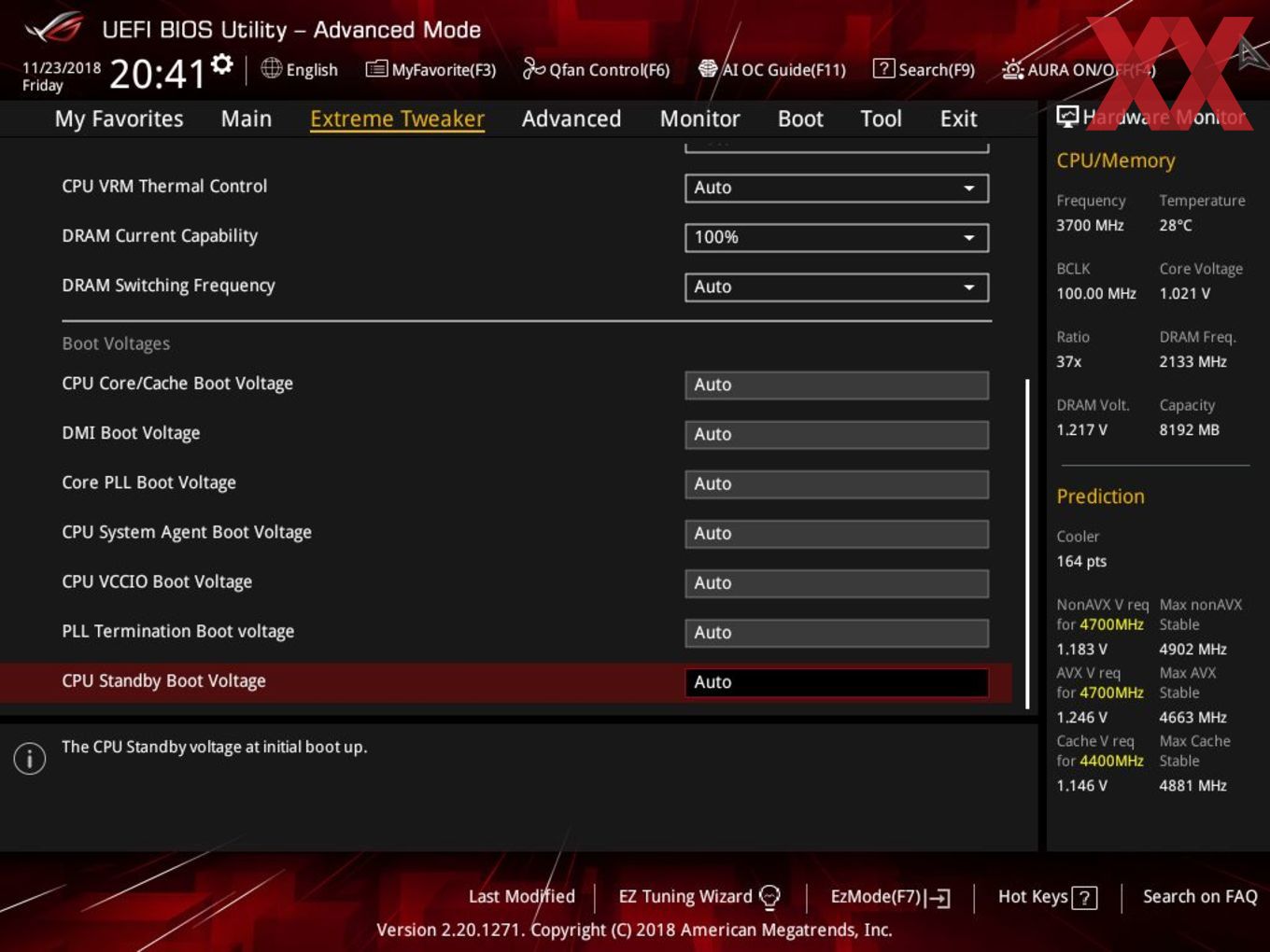1270x952 pixels.
Task: Switch to the Monitor tab
Action: pyautogui.click(x=699, y=119)
